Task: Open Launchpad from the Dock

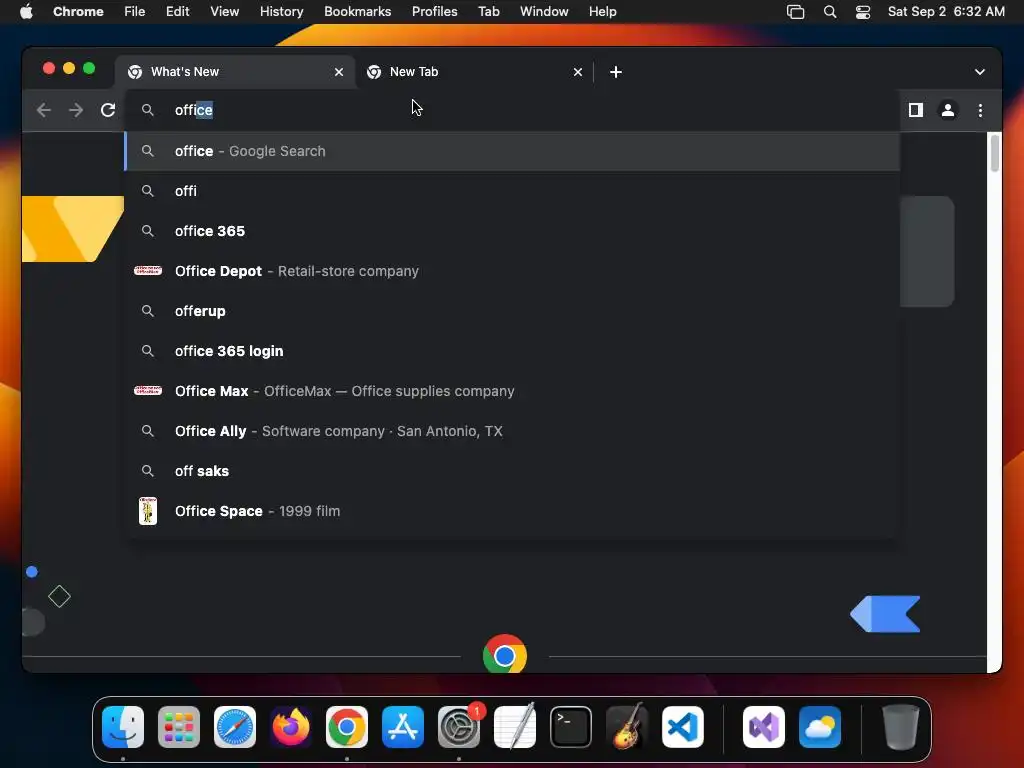Action: (179, 727)
